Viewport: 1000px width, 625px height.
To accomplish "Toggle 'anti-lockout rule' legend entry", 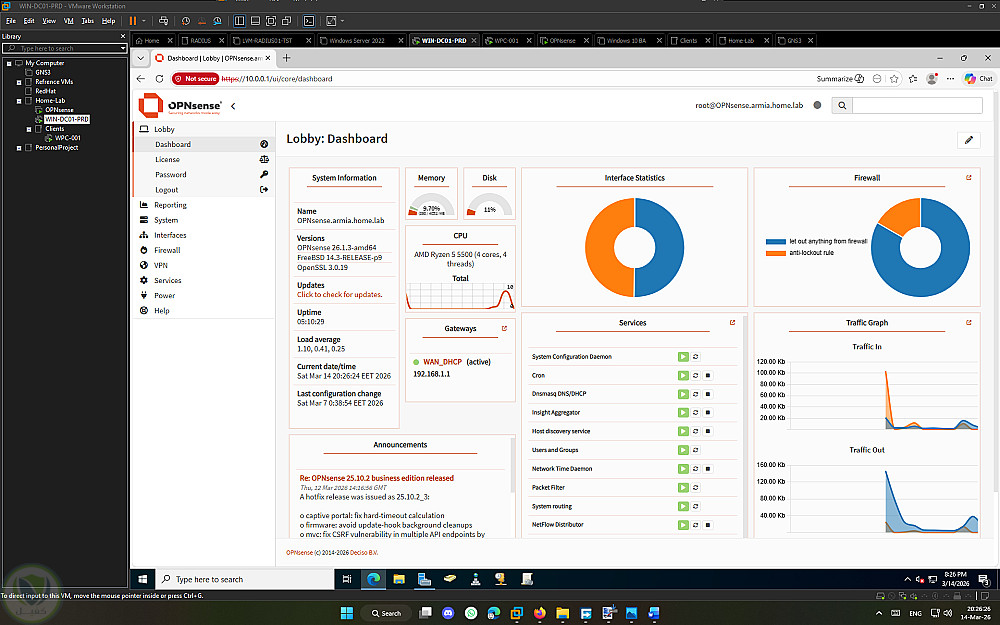I will pos(800,253).
